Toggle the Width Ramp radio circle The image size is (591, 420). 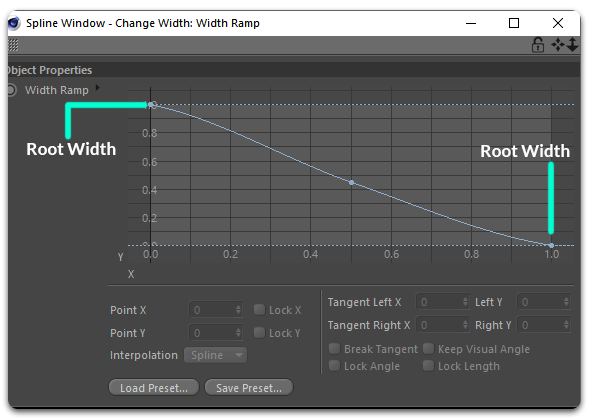11,90
